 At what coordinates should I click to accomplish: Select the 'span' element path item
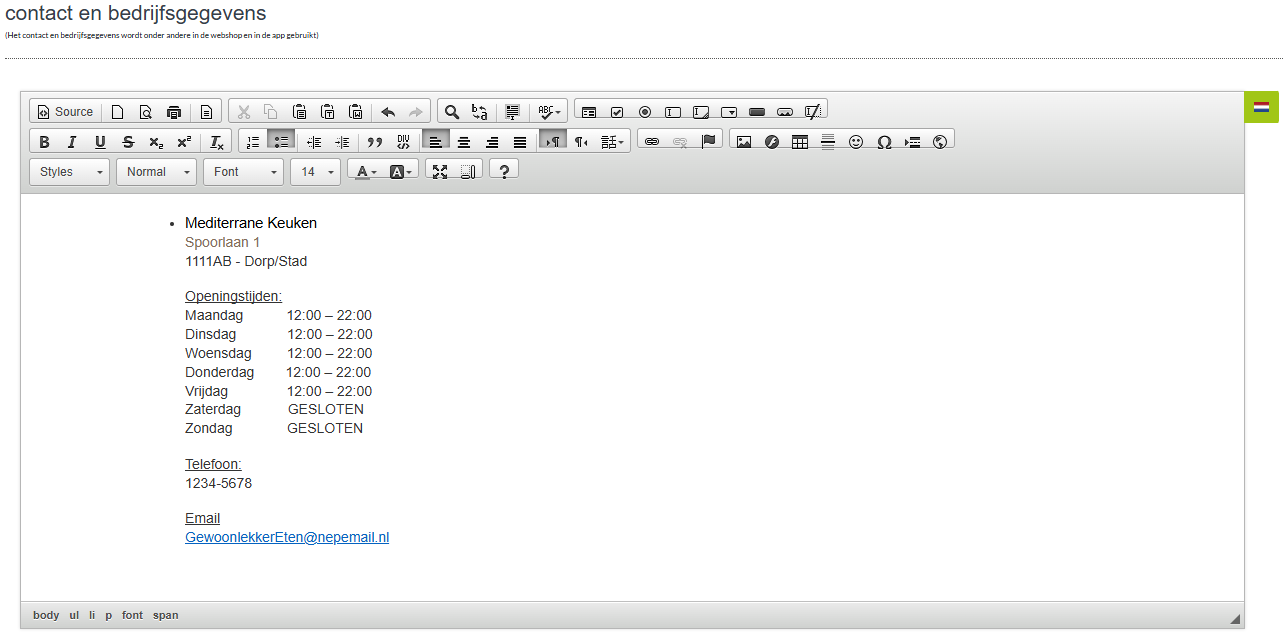tap(166, 615)
